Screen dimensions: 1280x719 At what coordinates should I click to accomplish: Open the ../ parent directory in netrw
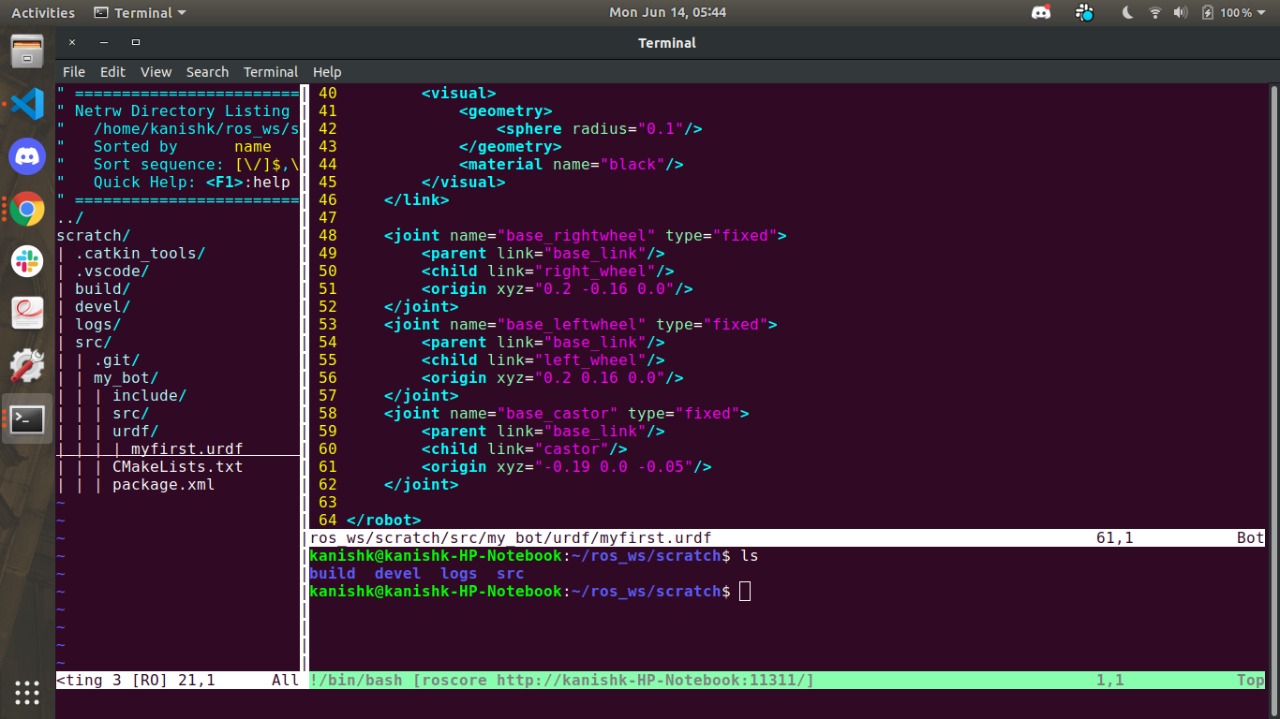point(70,217)
